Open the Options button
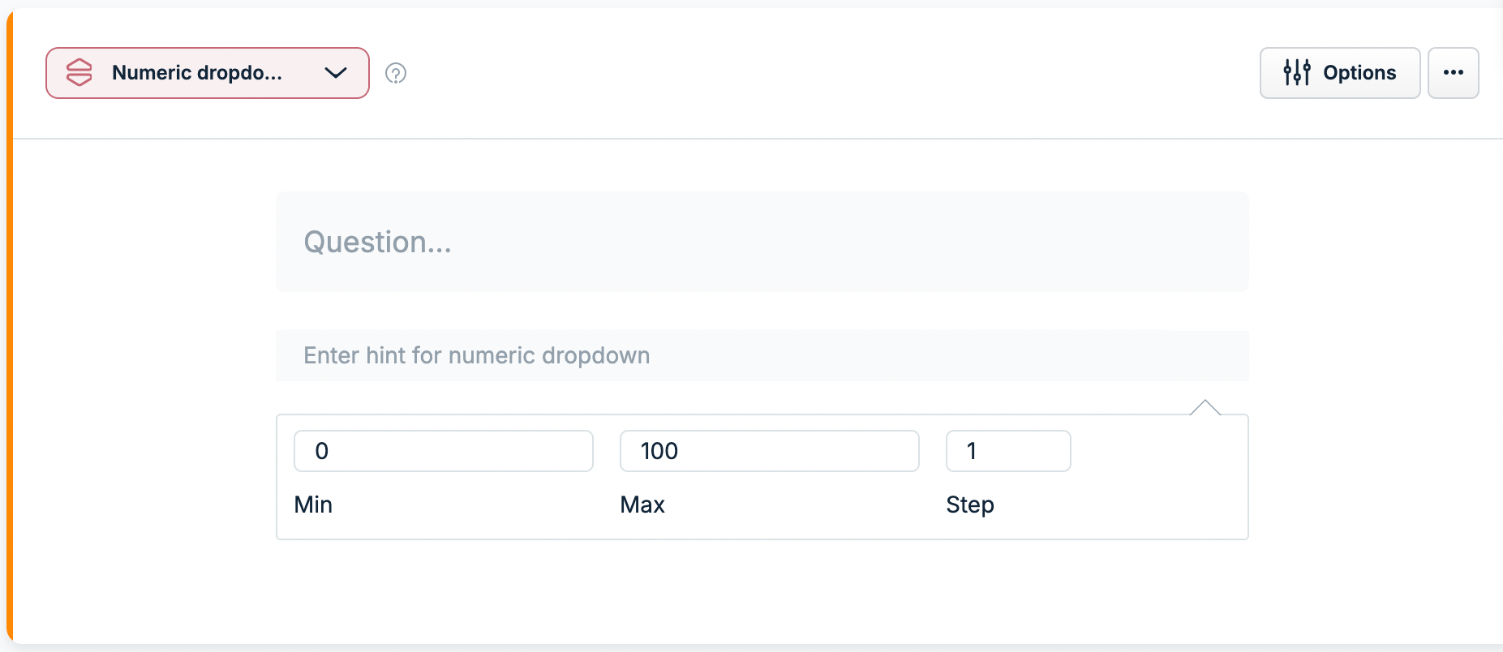Image resolution: width=1503 pixels, height=652 pixels. point(1340,73)
